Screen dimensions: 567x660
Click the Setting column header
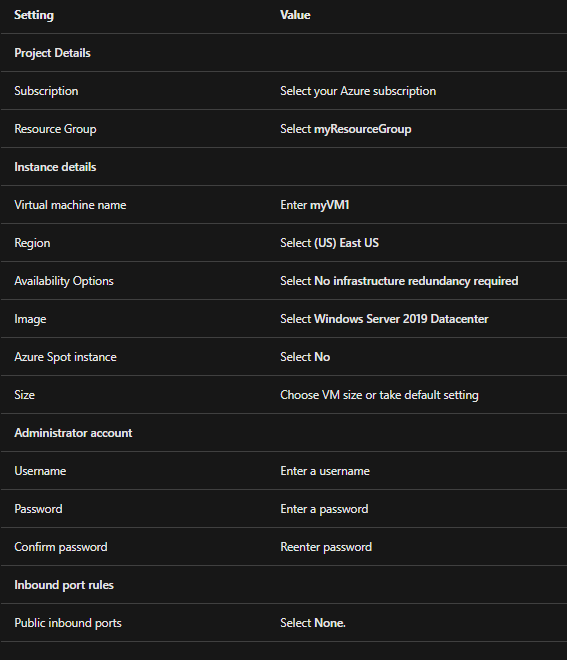pos(34,15)
